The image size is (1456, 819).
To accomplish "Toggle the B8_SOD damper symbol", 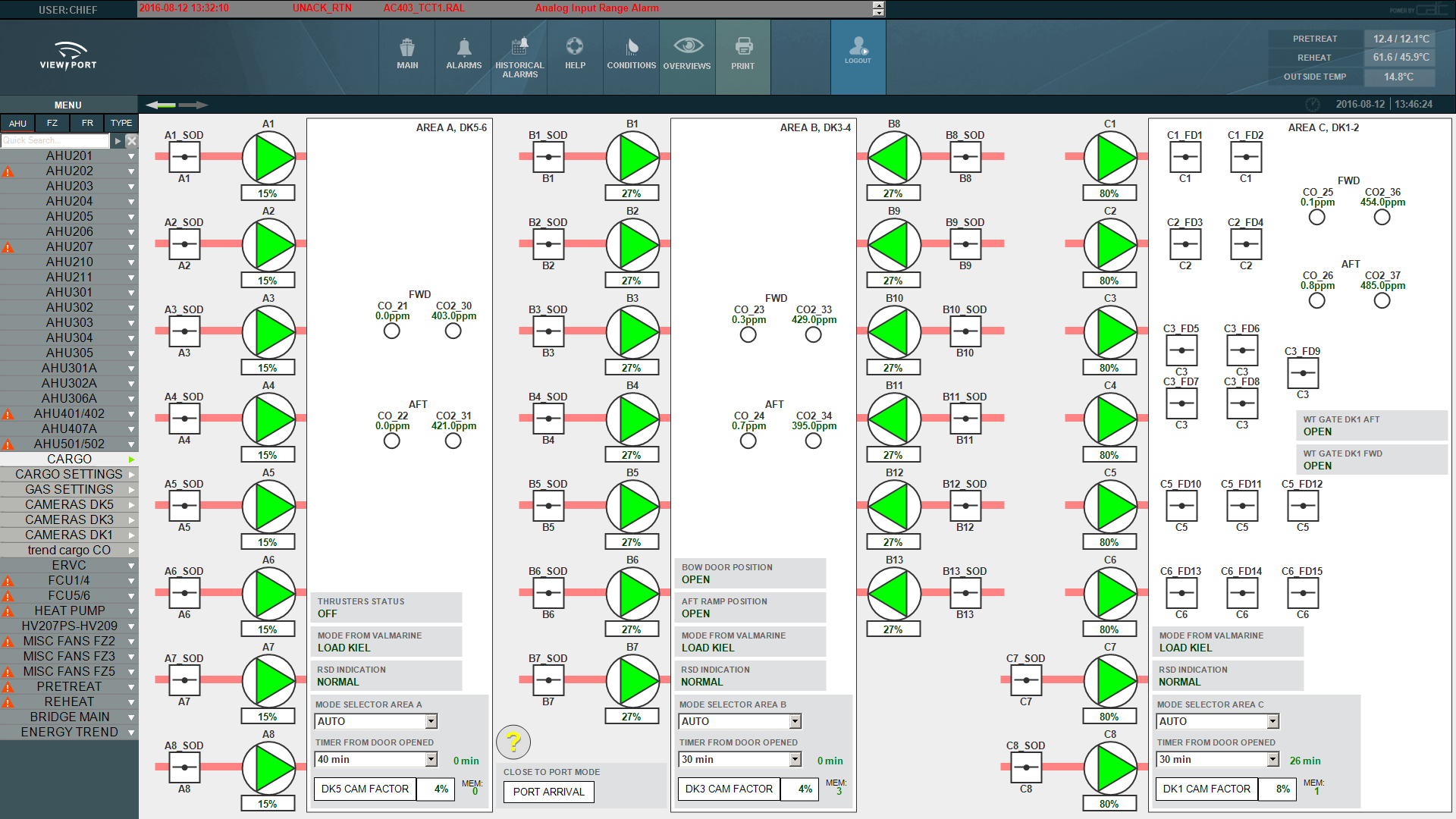I will [965, 157].
